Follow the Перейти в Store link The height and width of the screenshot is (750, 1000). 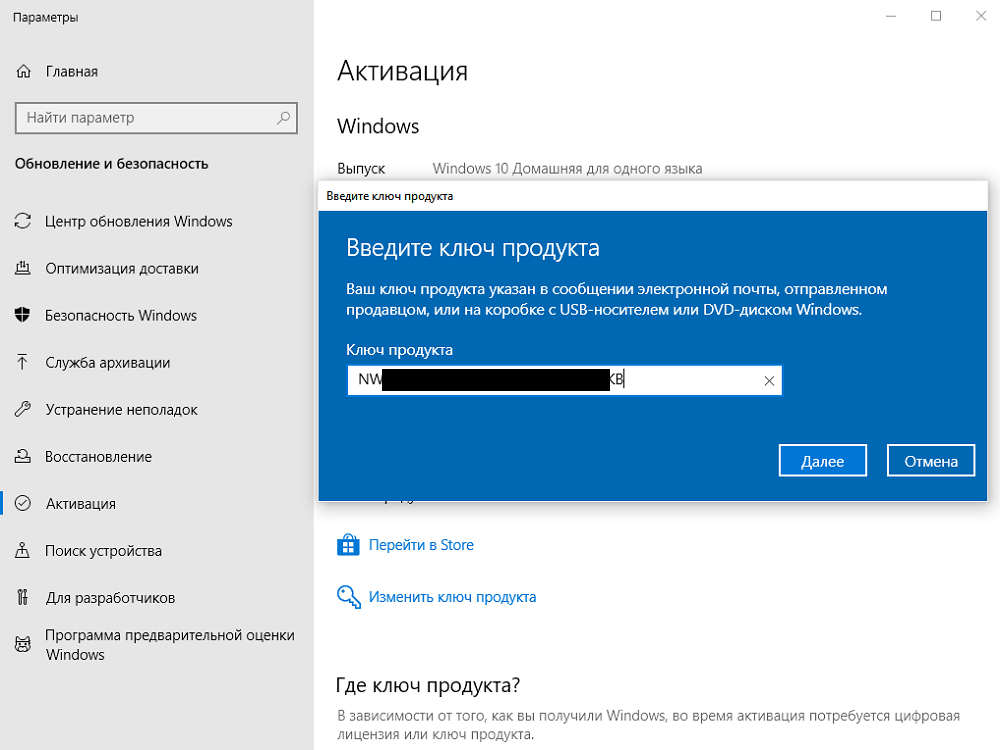pyautogui.click(x=421, y=545)
